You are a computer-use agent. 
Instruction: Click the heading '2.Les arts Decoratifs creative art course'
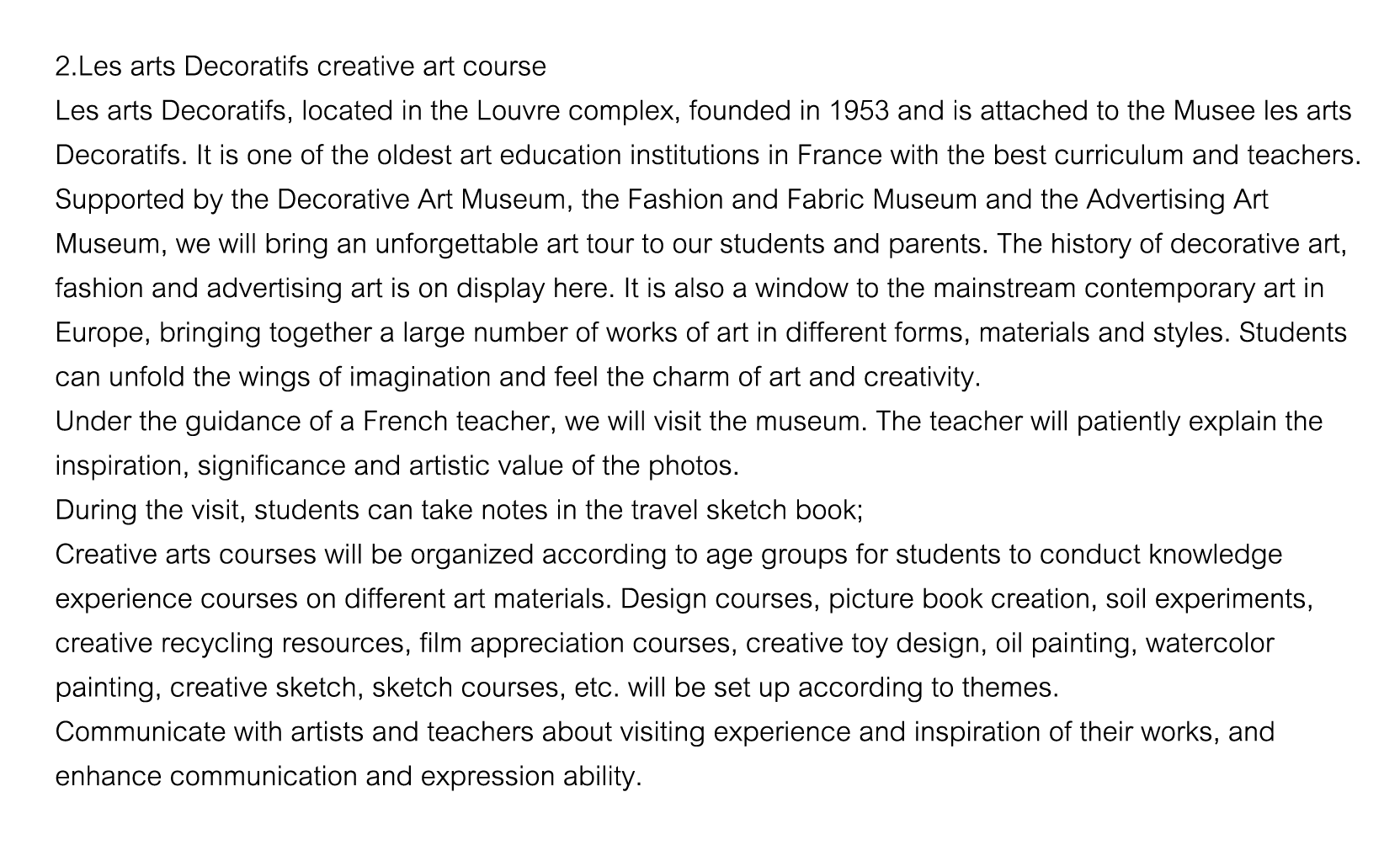click(301, 66)
